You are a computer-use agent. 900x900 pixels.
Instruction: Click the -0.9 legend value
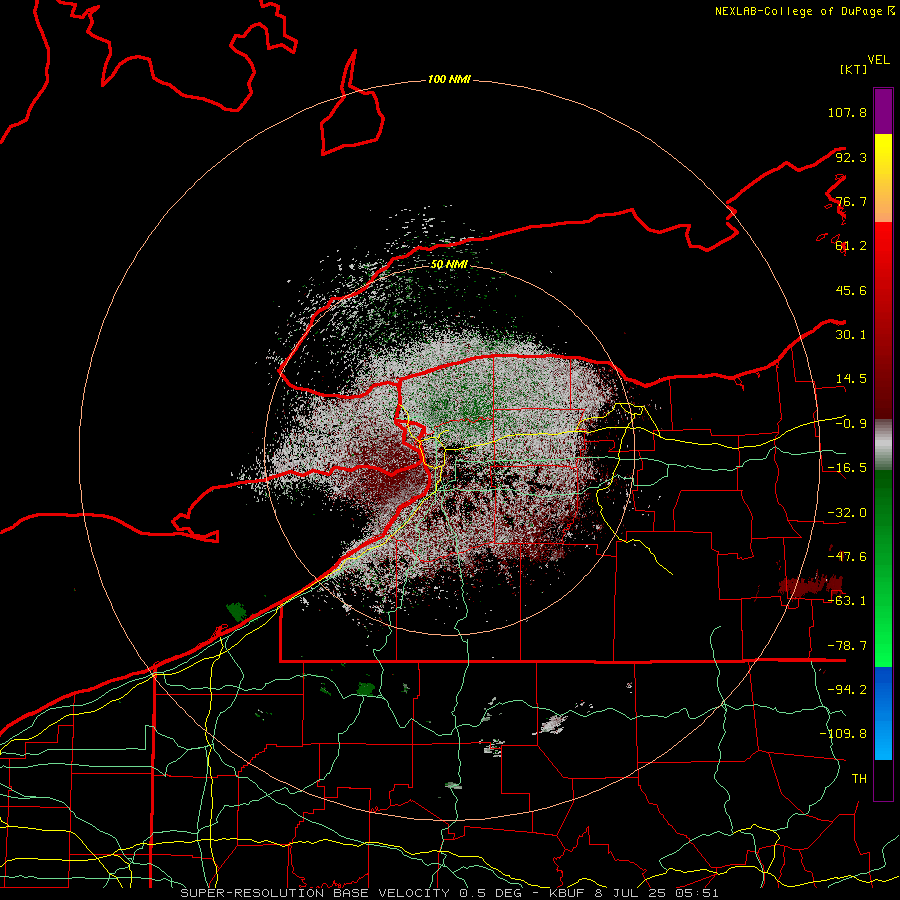(851, 424)
